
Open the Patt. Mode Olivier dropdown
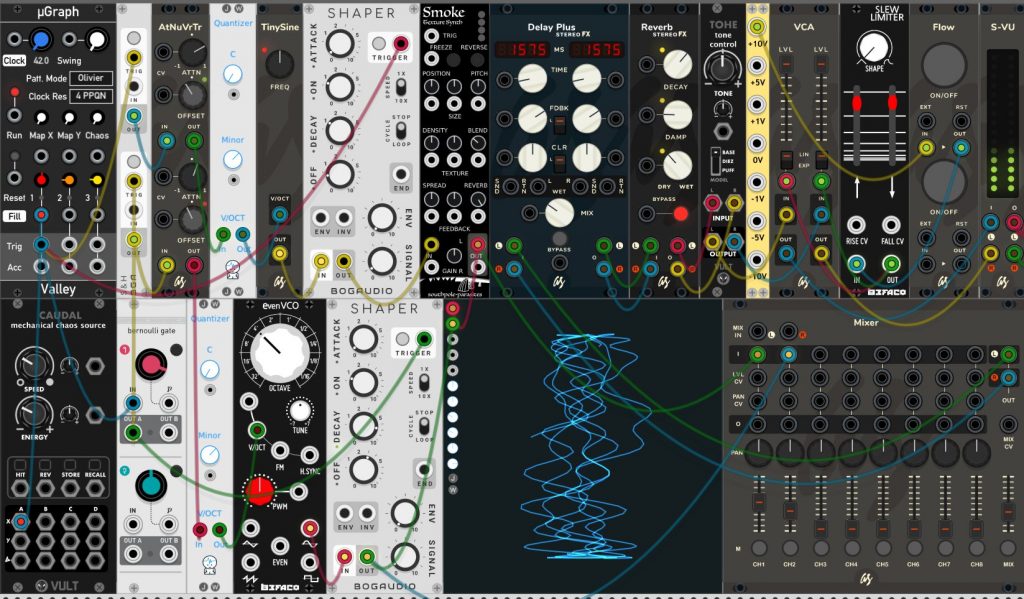91,78
